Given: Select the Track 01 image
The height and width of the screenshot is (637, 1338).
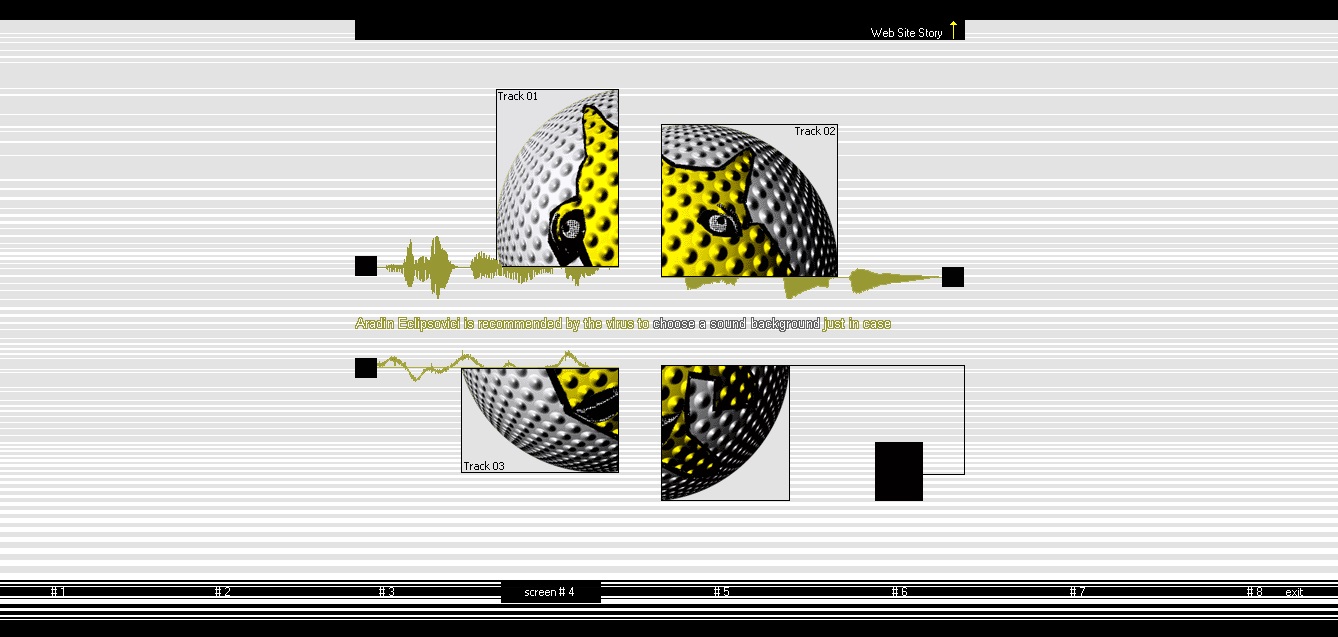Looking at the screenshot, I should click(557, 178).
